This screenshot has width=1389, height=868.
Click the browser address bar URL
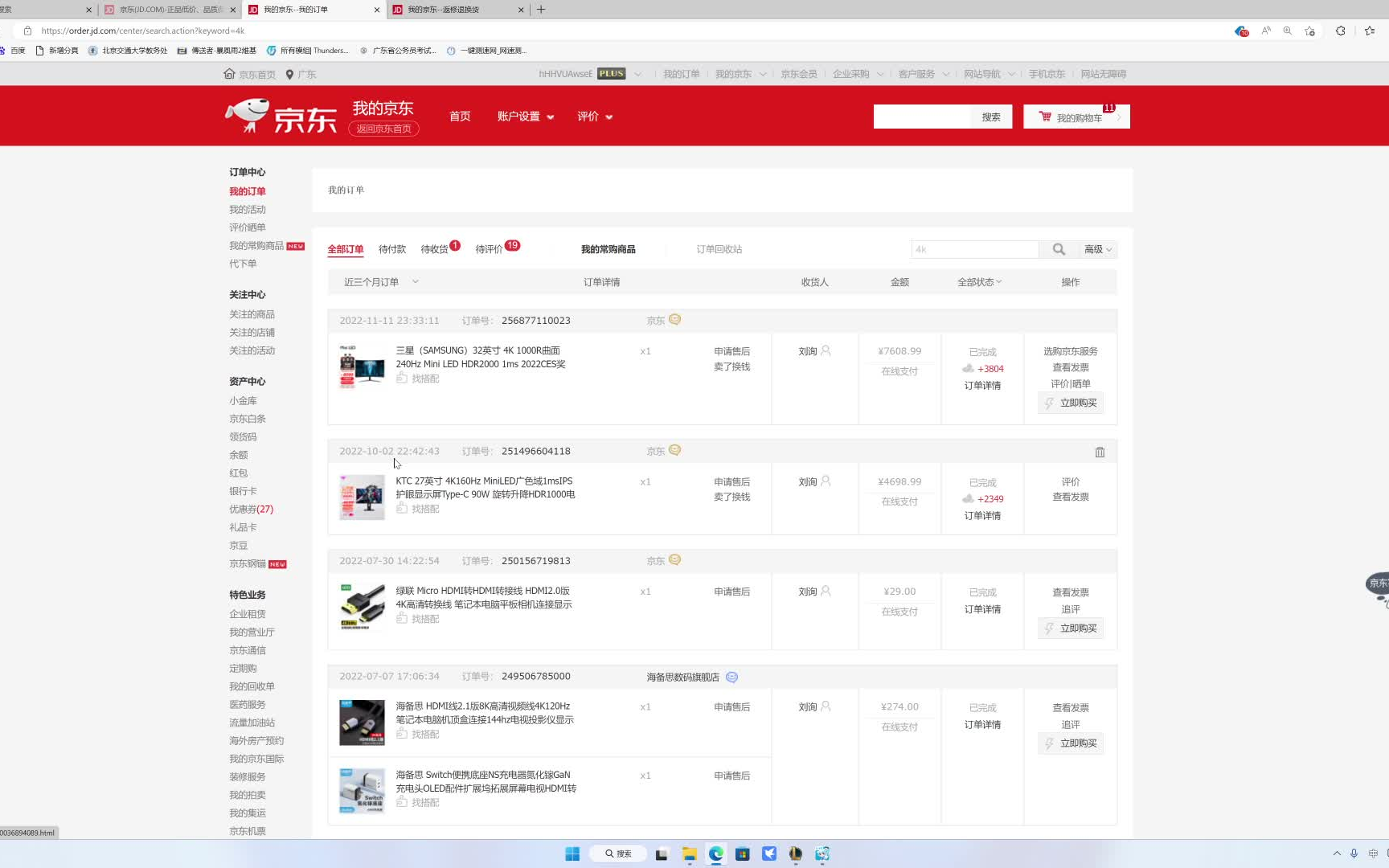click(x=143, y=31)
